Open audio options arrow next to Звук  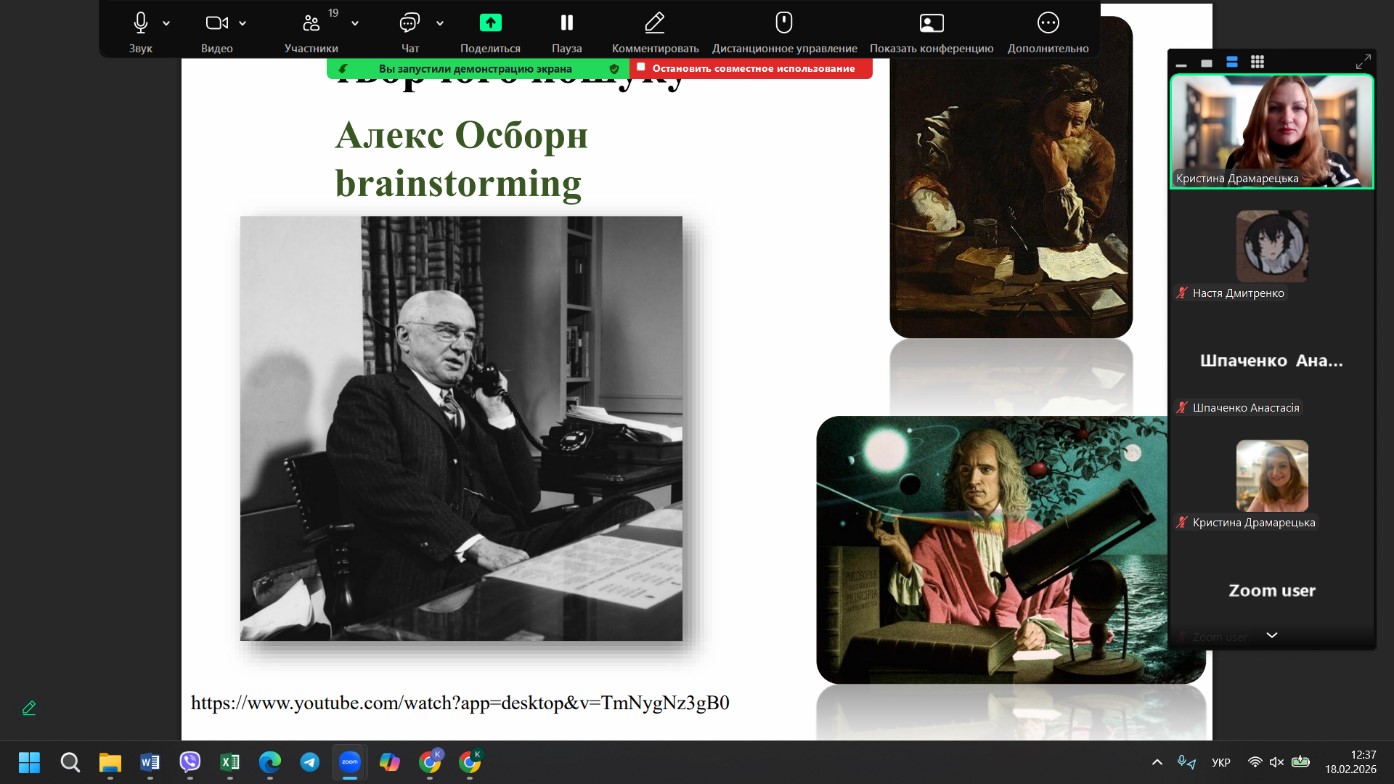click(x=166, y=23)
